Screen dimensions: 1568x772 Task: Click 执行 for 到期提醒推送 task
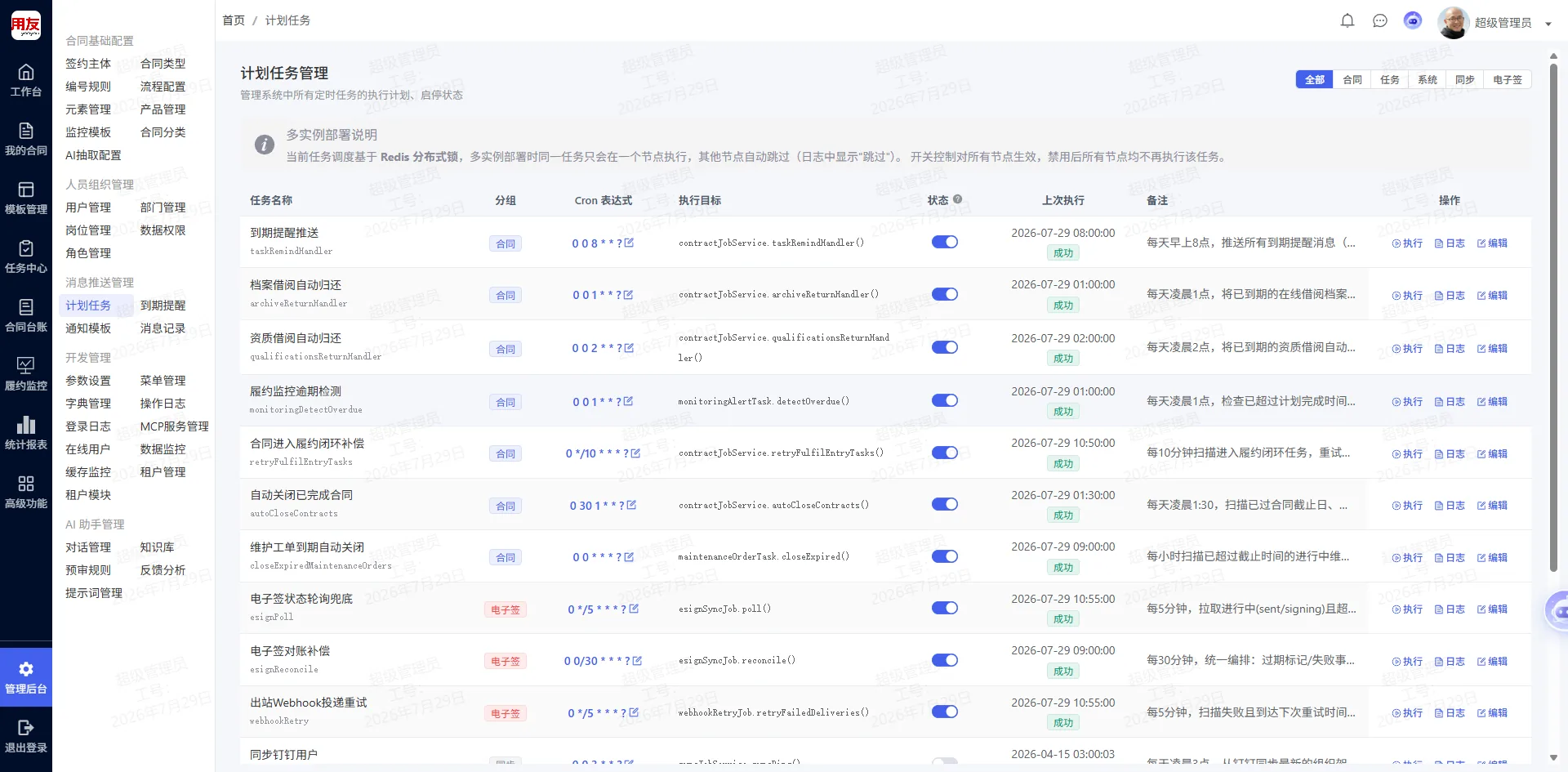pyautogui.click(x=1407, y=243)
